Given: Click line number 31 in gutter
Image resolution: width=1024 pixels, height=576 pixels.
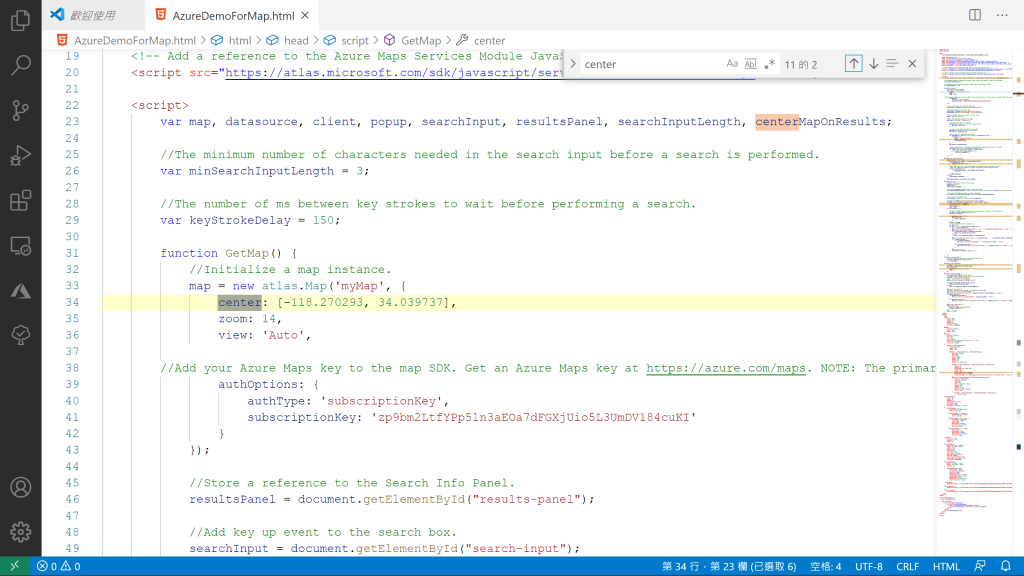Looking at the screenshot, I should [72, 253].
